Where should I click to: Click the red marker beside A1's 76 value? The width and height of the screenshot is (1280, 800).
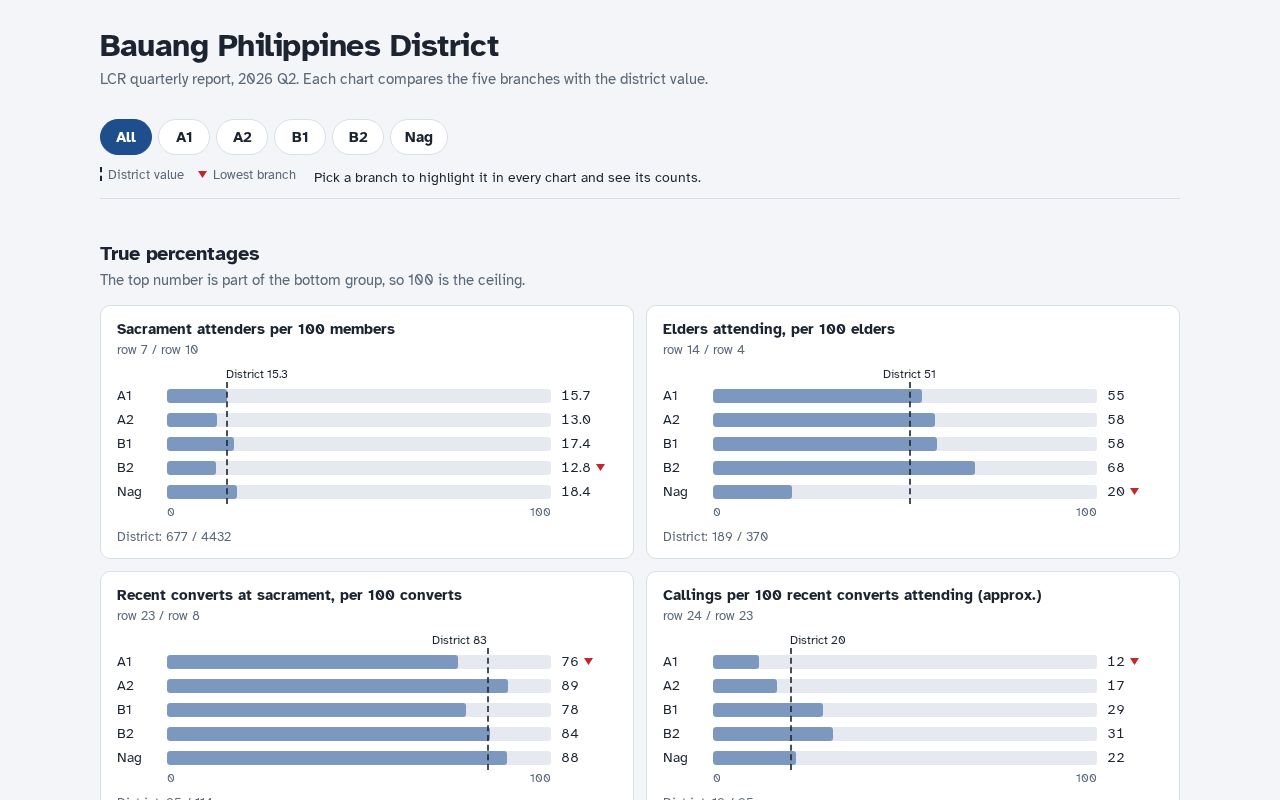589,661
